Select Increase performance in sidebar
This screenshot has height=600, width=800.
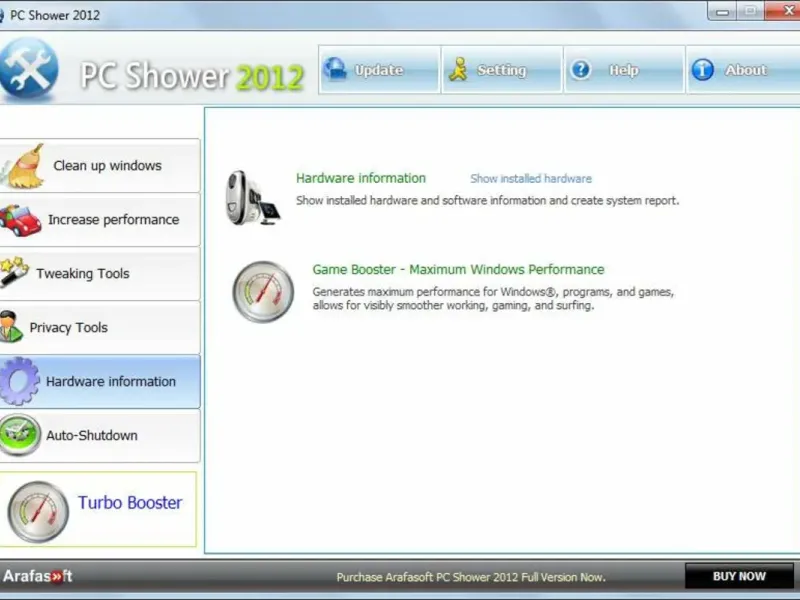click(x=100, y=220)
